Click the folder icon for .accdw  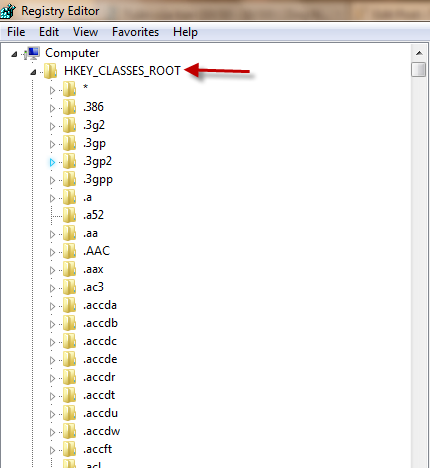coord(69,431)
